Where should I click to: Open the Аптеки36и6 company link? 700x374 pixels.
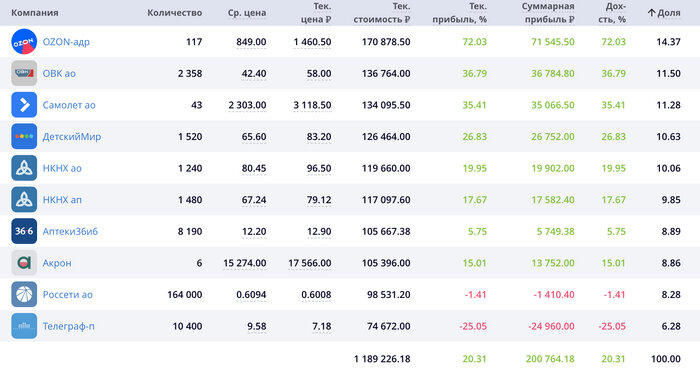tap(70, 232)
